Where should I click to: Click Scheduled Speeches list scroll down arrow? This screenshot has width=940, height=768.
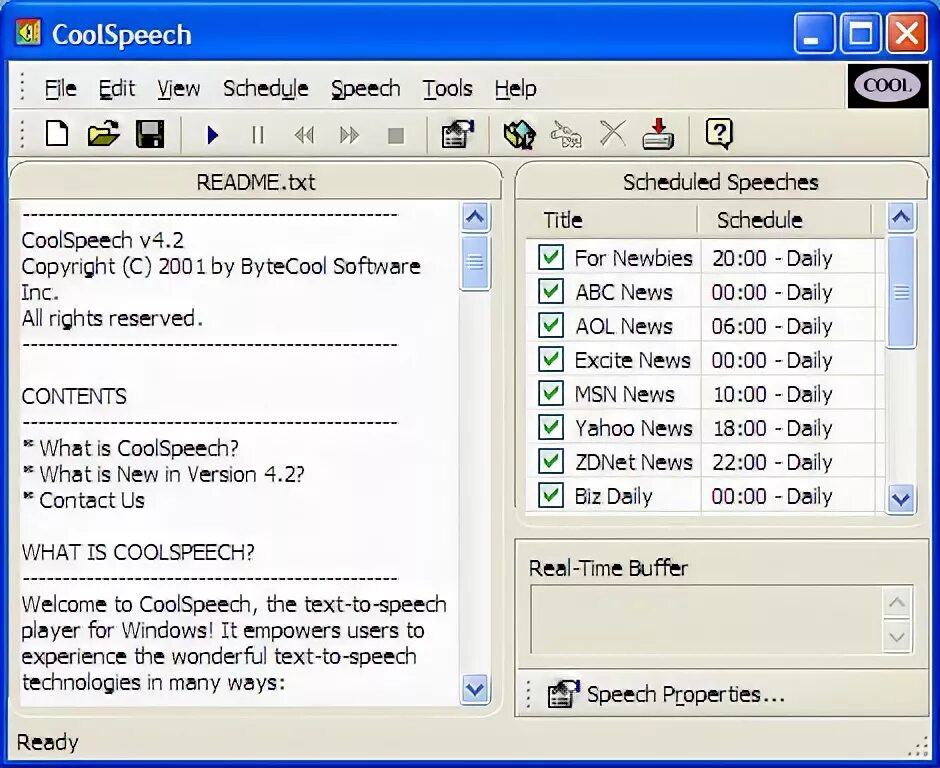[901, 498]
